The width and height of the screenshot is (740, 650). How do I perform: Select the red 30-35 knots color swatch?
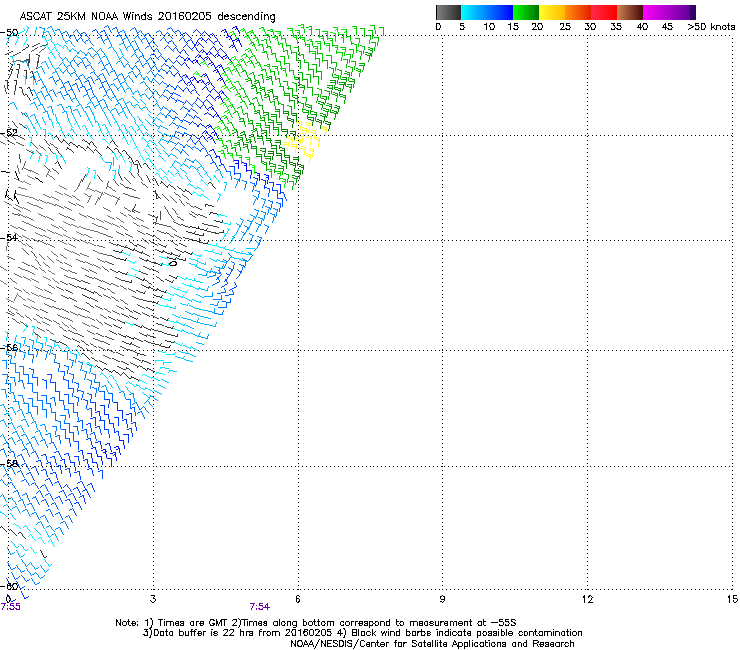[604, 12]
